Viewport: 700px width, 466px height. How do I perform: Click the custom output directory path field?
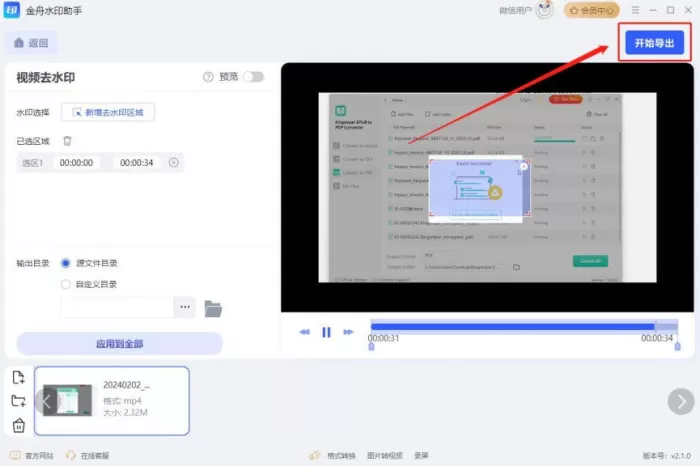[x=117, y=307]
